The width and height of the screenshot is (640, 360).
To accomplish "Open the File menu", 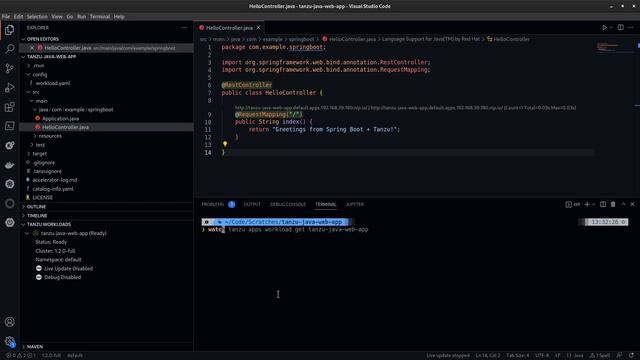I will coord(6,17).
